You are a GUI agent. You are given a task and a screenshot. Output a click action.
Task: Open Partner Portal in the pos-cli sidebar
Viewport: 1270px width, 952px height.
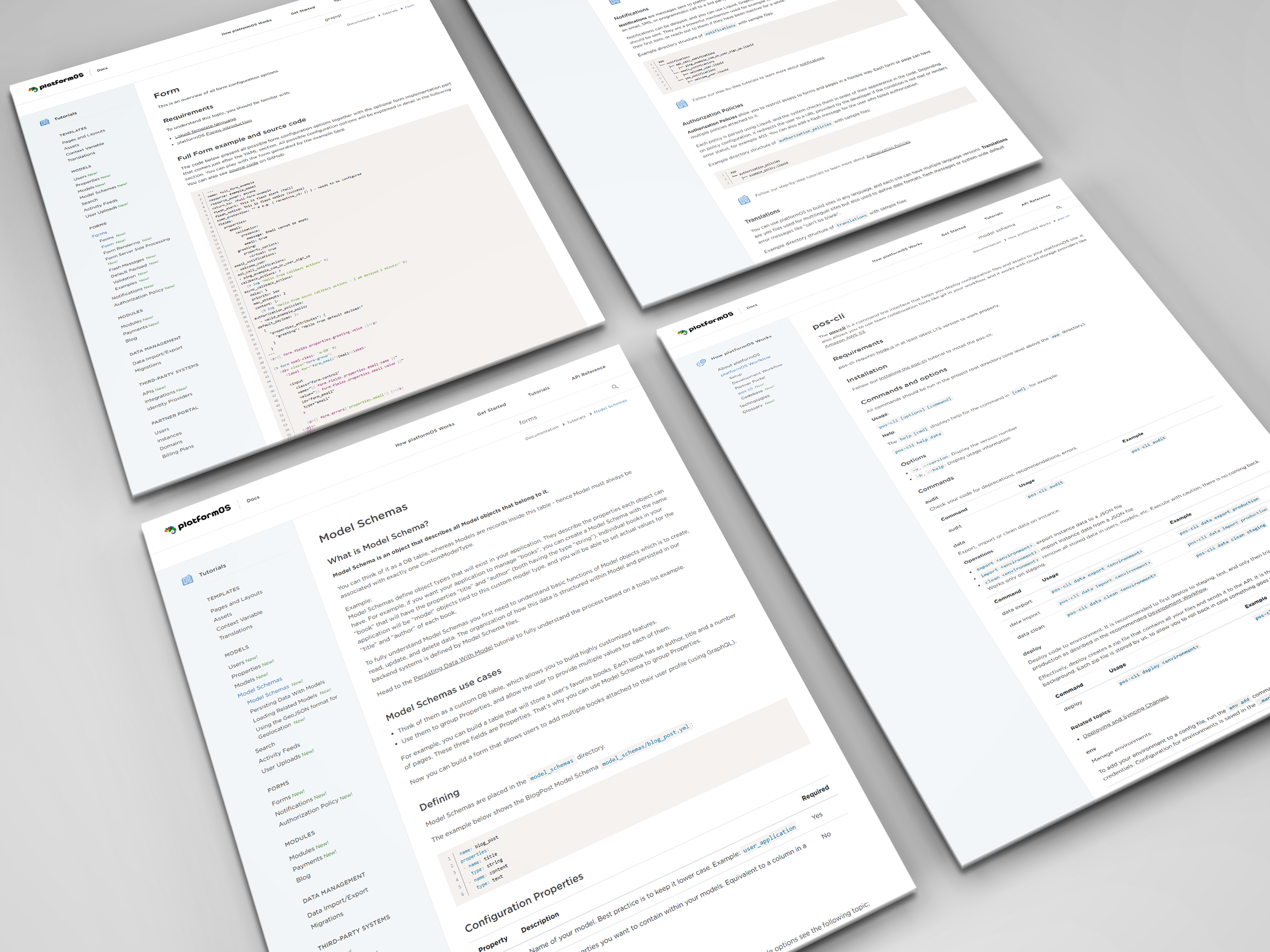(x=750, y=383)
